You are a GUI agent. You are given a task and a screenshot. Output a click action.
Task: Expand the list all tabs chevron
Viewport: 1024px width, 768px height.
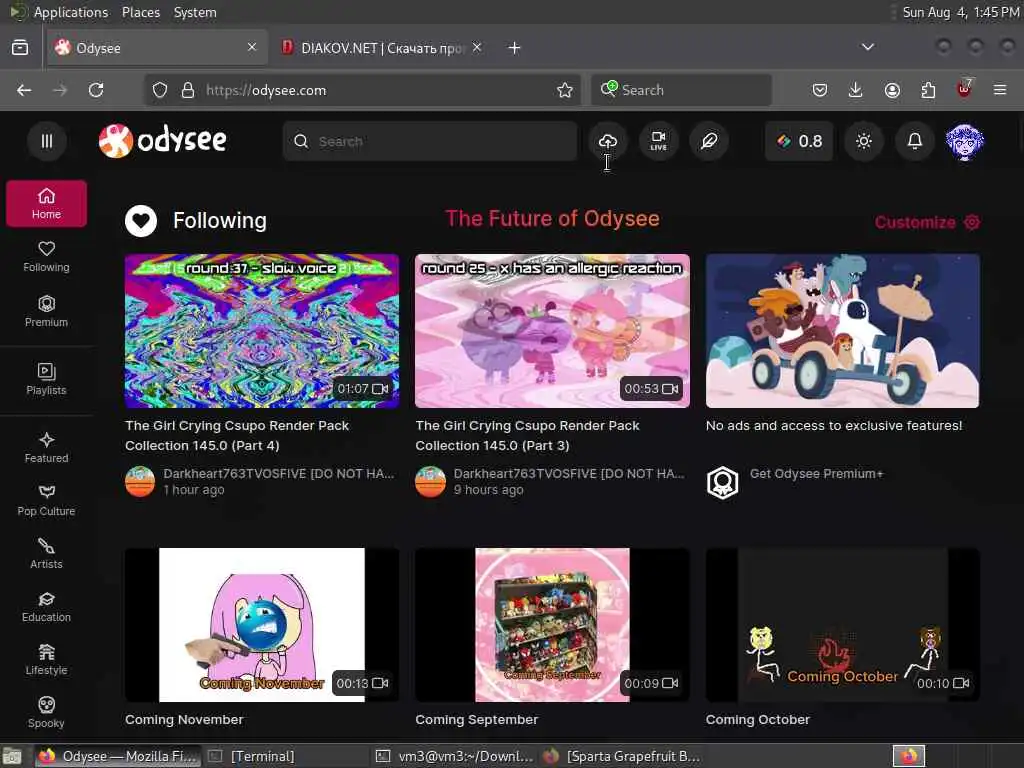click(868, 47)
